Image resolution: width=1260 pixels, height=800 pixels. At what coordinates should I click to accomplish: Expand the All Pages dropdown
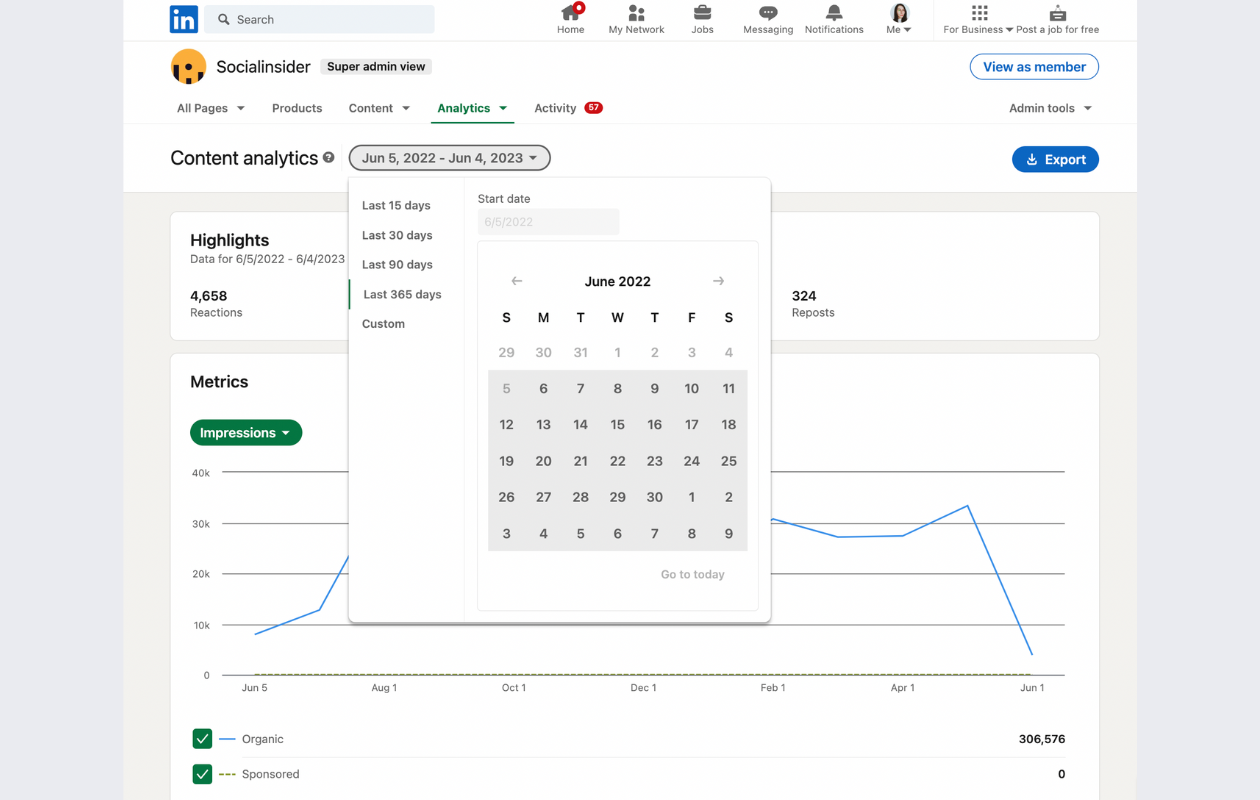210,108
